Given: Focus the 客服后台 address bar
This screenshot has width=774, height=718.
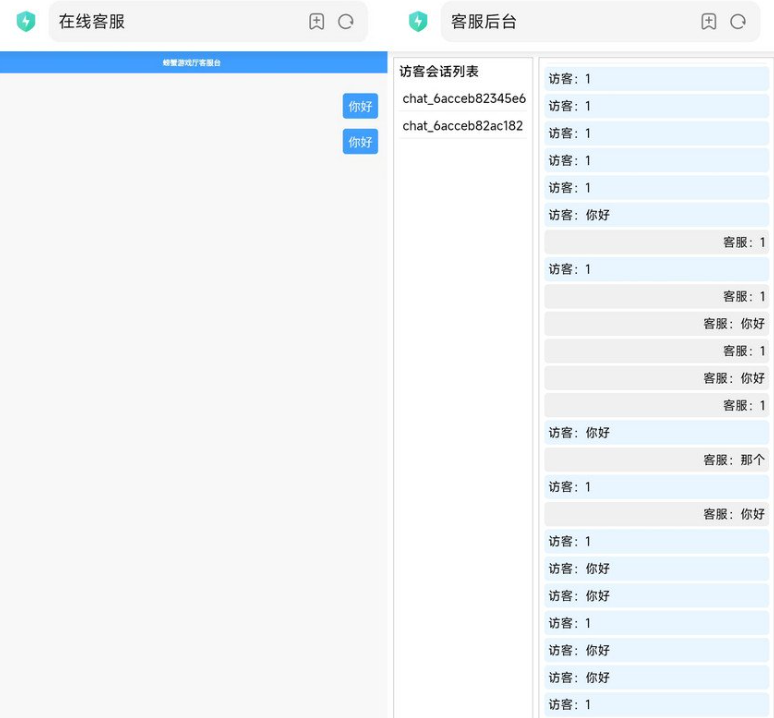Looking at the screenshot, I should pyautogui.click(x=600, y=22).
